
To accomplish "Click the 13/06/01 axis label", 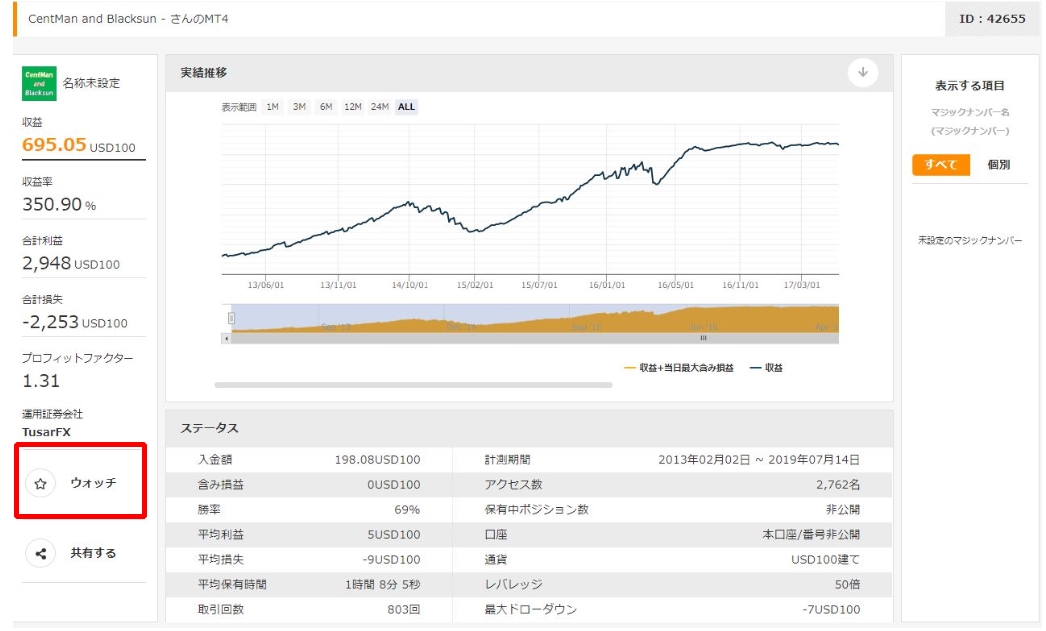I will 266,285.
